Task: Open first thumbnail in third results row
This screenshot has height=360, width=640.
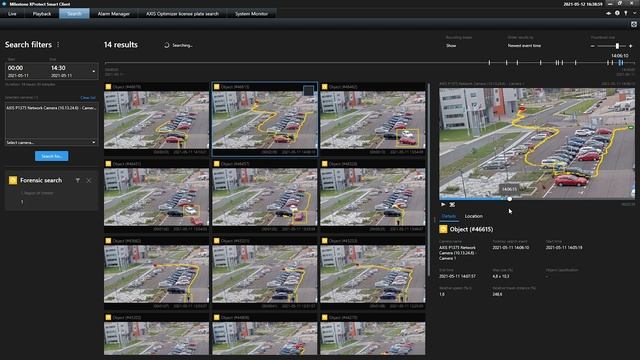Action: click(x=156, y=274)
